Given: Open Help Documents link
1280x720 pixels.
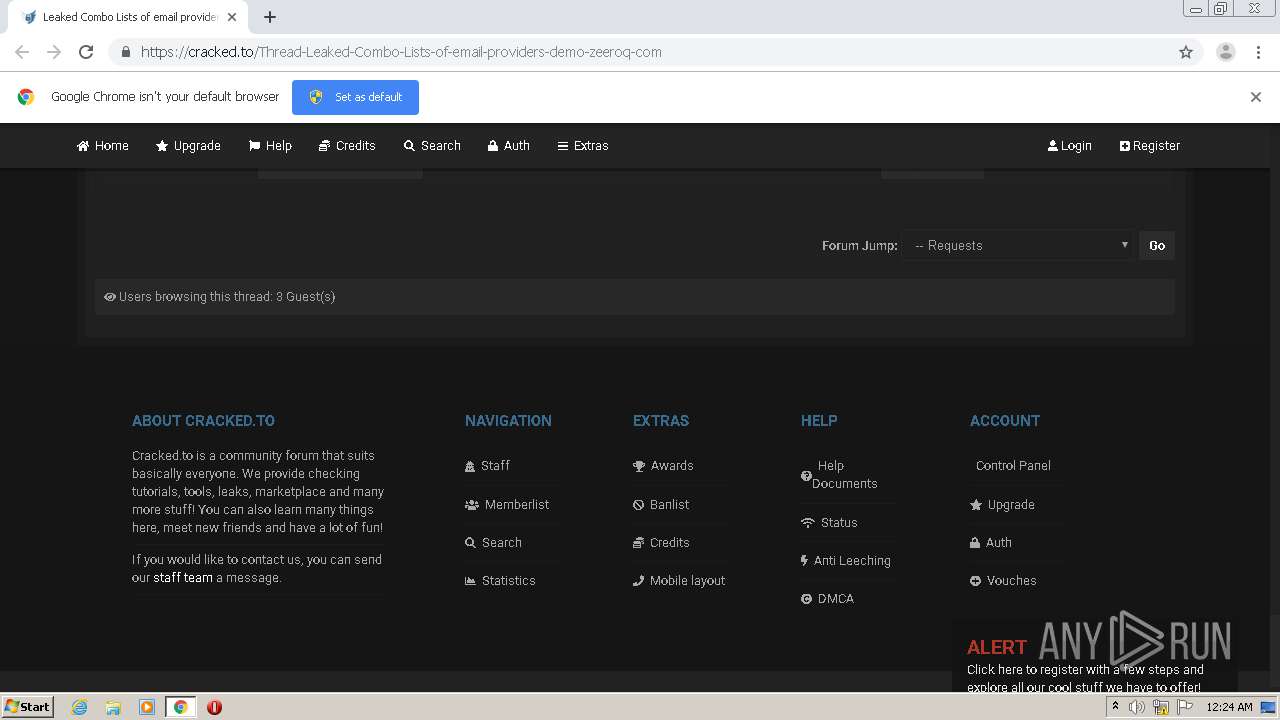Looking at the screenshot, I should (845, 474).
